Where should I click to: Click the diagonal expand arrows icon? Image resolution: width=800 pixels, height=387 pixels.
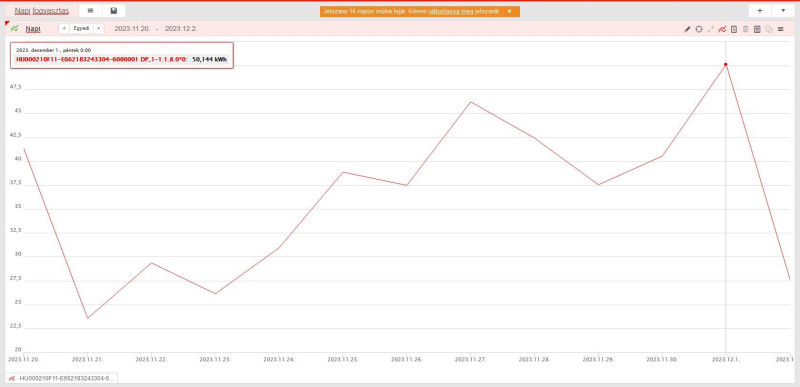pyautogui.click(x=710, y=30)
